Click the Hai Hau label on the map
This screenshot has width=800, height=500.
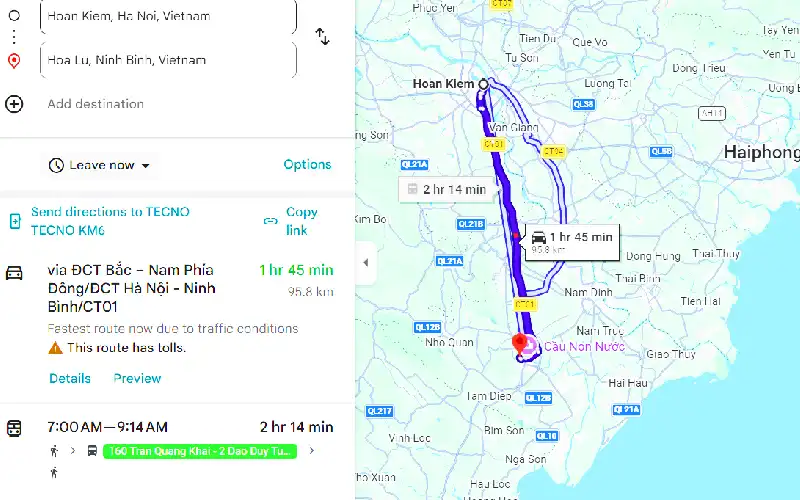tap(628, 383)
